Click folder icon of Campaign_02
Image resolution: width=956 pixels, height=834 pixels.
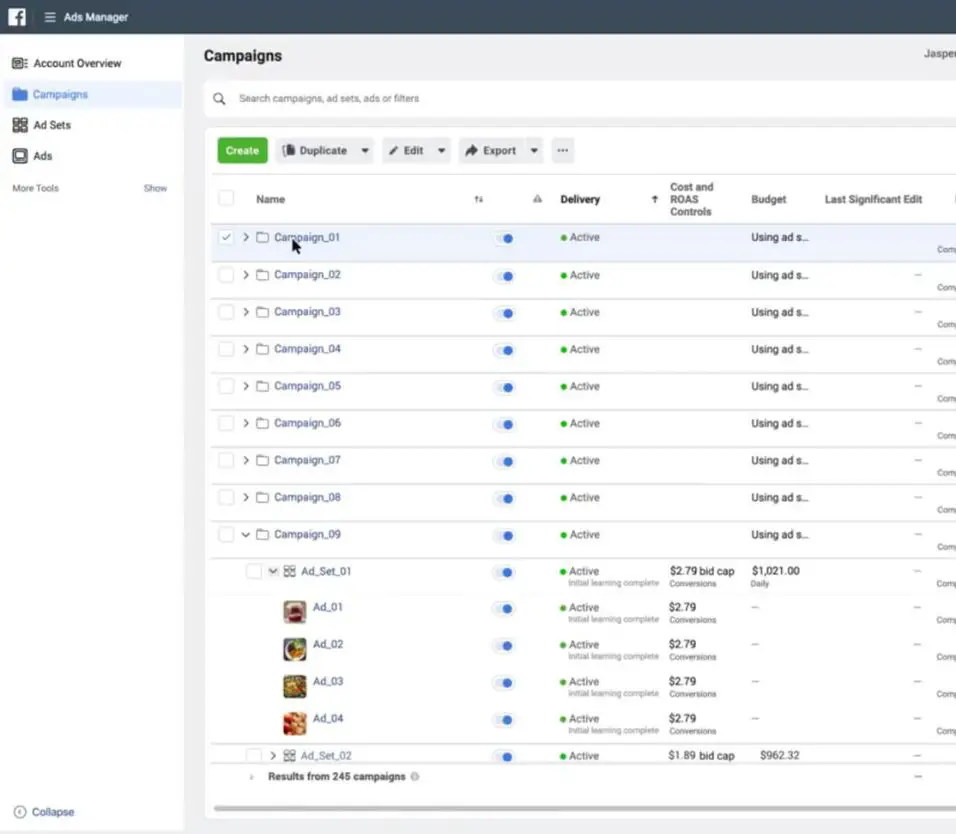click(x=262, y=275)
